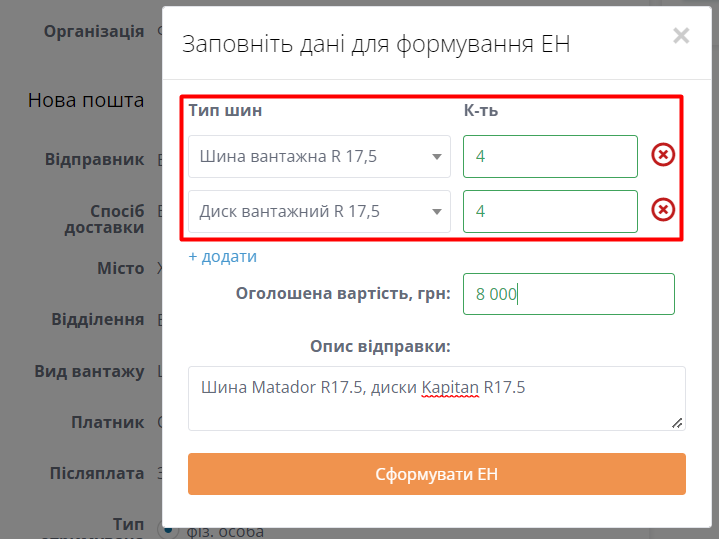Click the Тип шин column header
719x539 pixels.
pos(225,110)
